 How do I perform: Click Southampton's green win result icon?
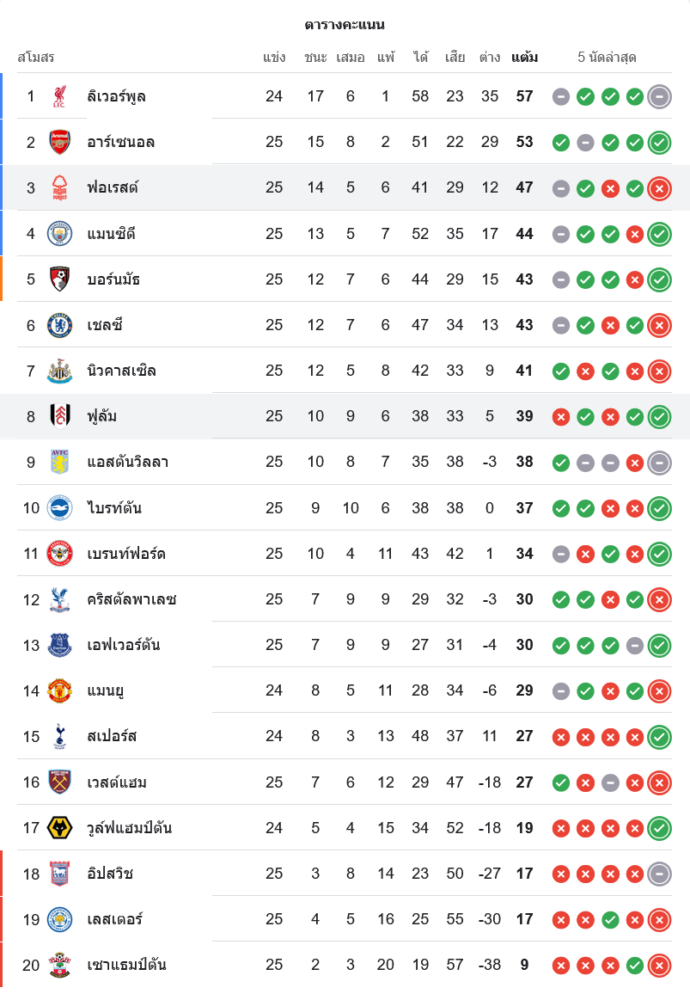tap(634, 966)
